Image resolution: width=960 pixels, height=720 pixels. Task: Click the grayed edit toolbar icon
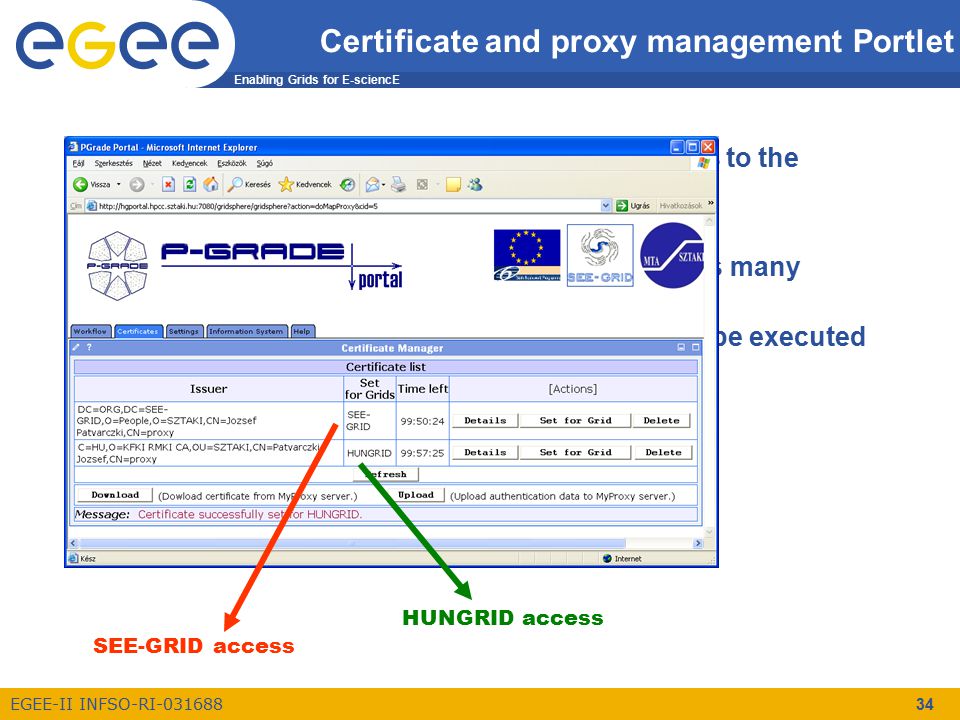422,184
